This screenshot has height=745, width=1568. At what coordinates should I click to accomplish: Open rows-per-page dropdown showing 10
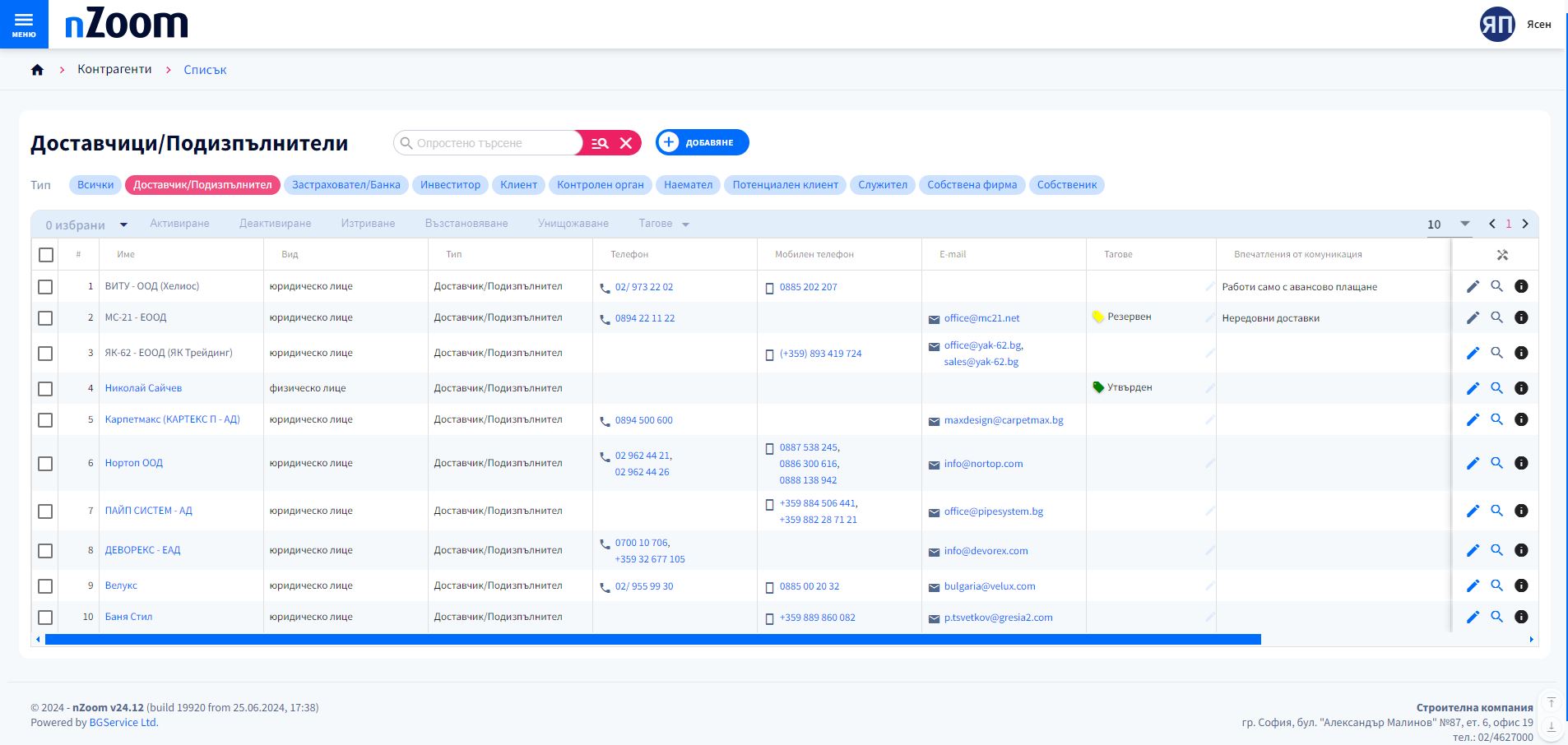tap(1449, 224)
